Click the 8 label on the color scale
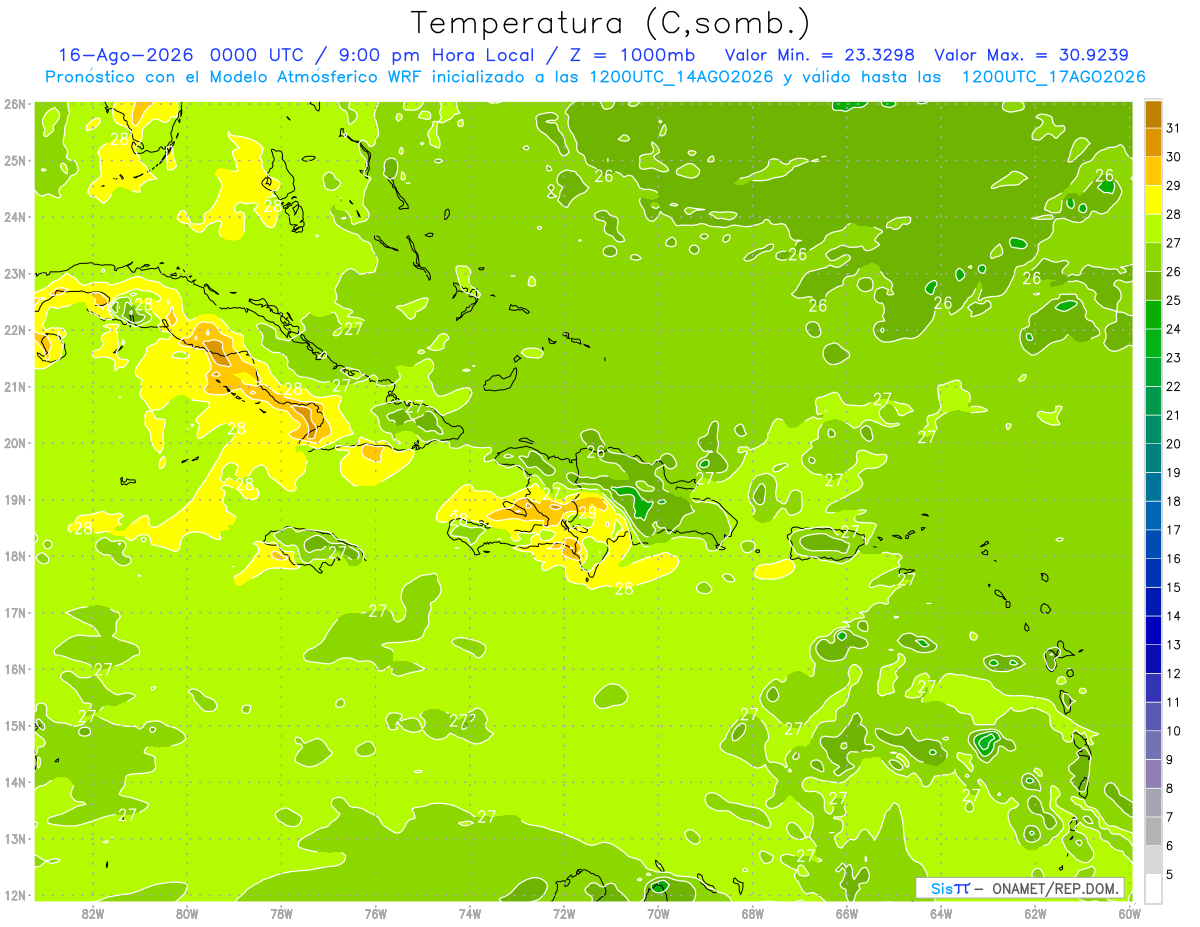Image resolution: width=1200 pixels, height=927 pixels. pos(1172,788)
